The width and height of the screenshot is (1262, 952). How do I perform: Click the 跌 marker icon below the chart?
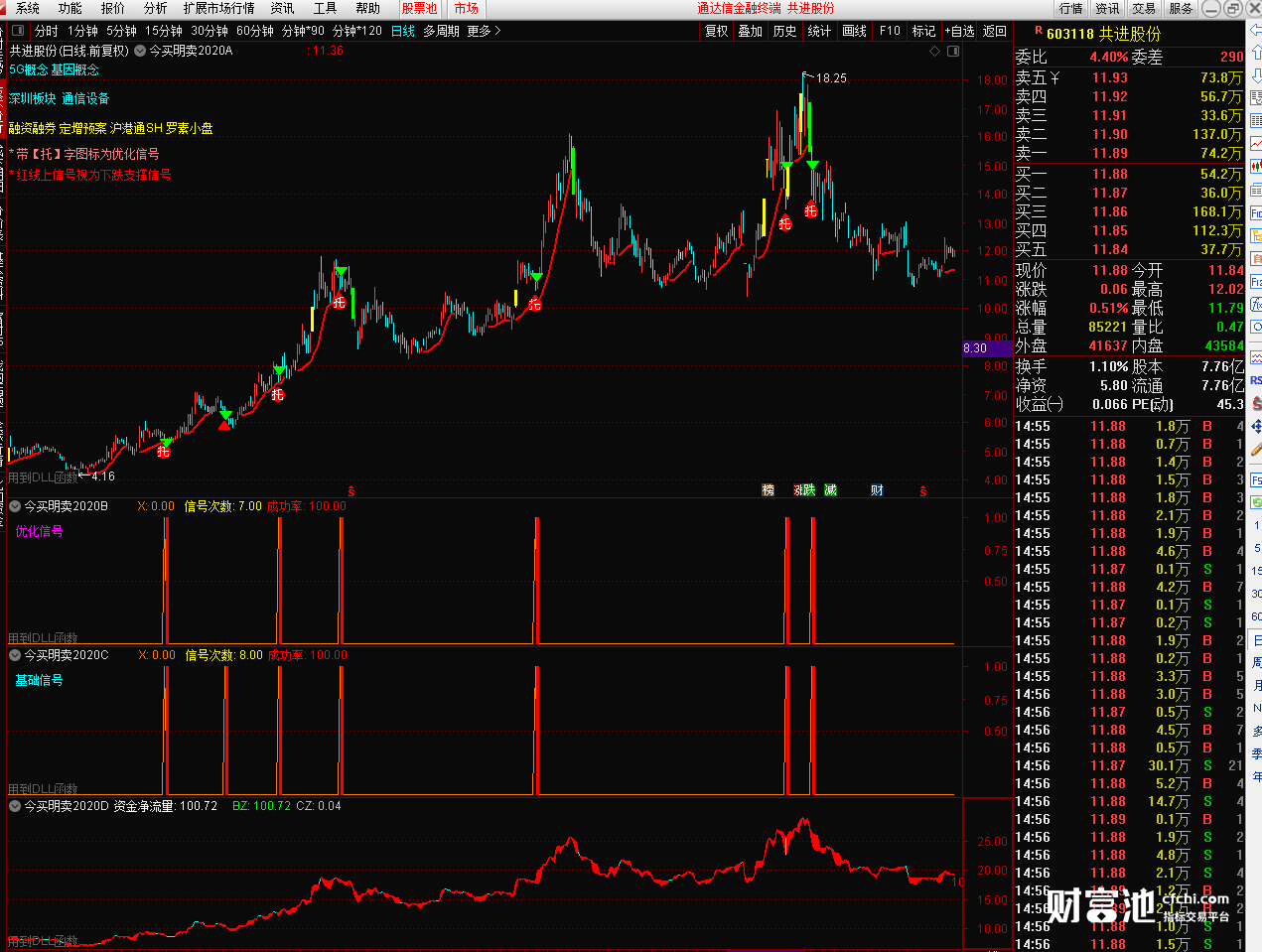(808, 490)
